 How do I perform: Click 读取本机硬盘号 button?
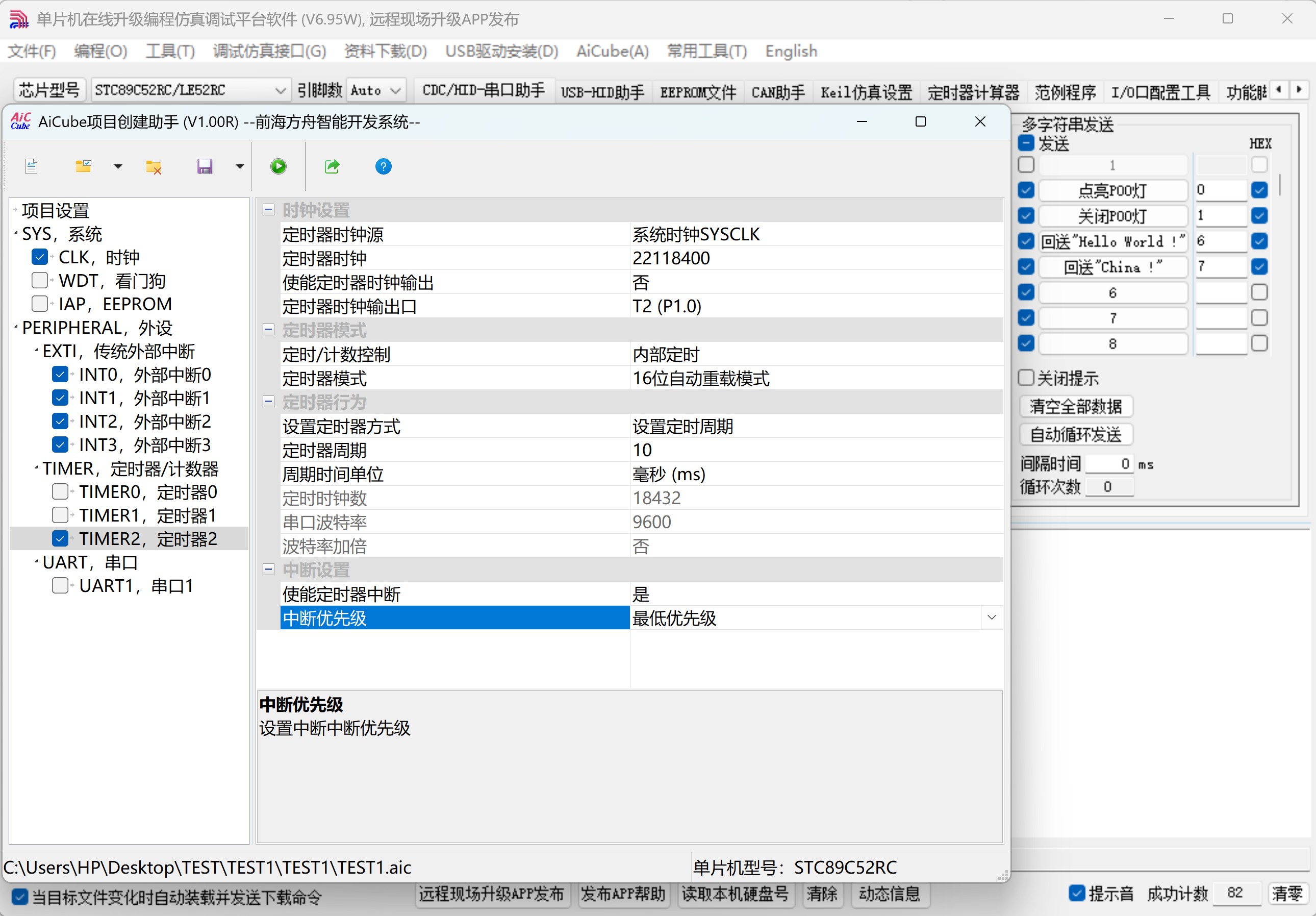click(x=736, y=894)
